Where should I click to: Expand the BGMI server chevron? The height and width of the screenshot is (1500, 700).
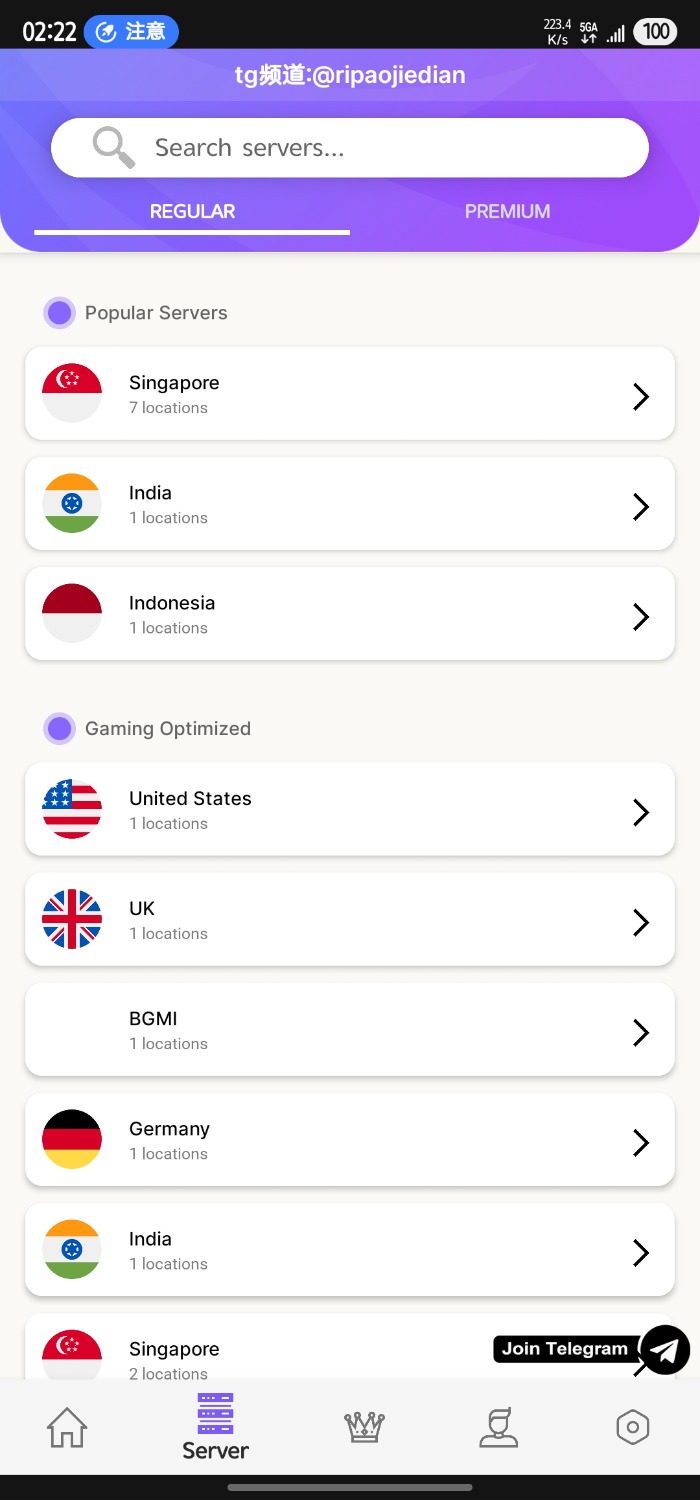tap(641, 1033)
